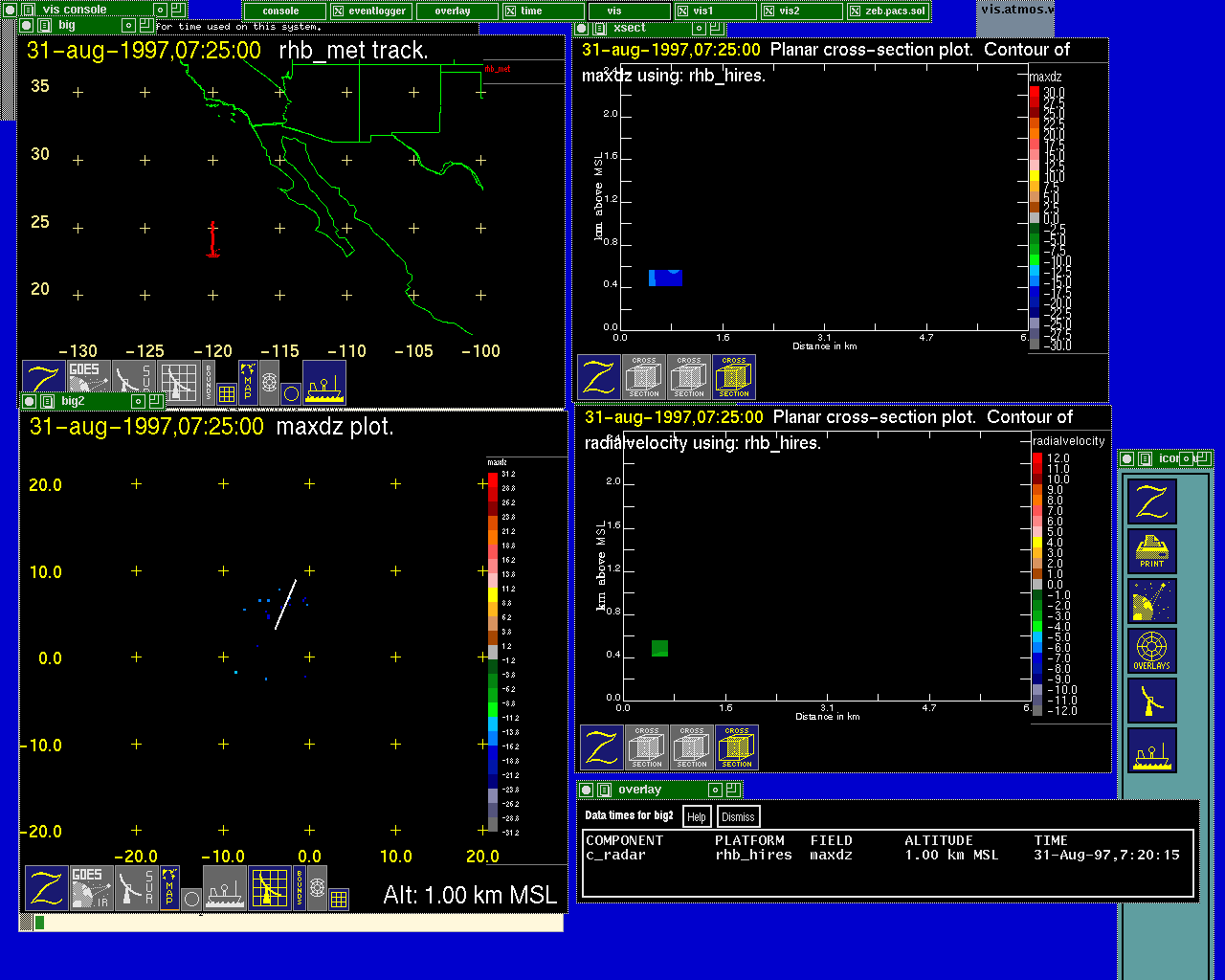This screenshot has height=980, width=1225.
Task: Select zeb.pacs.sol in the top taskbar
Action: point(887,11)
